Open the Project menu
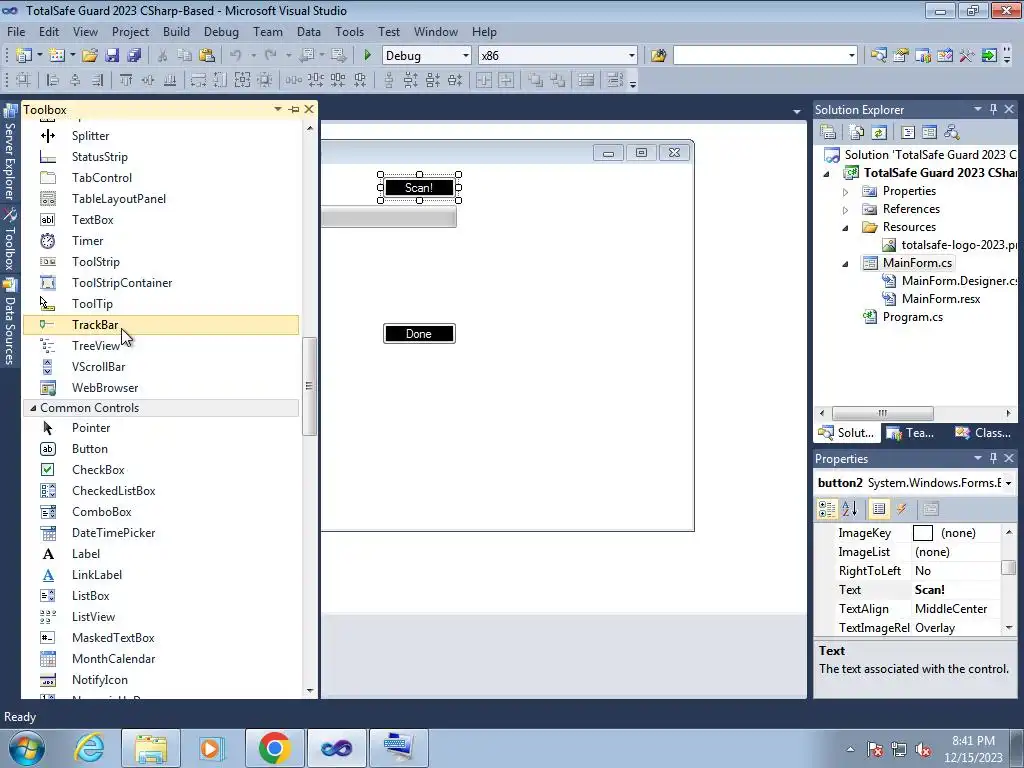The height and width of the screenshot is (768, 1024). point(130,31)
